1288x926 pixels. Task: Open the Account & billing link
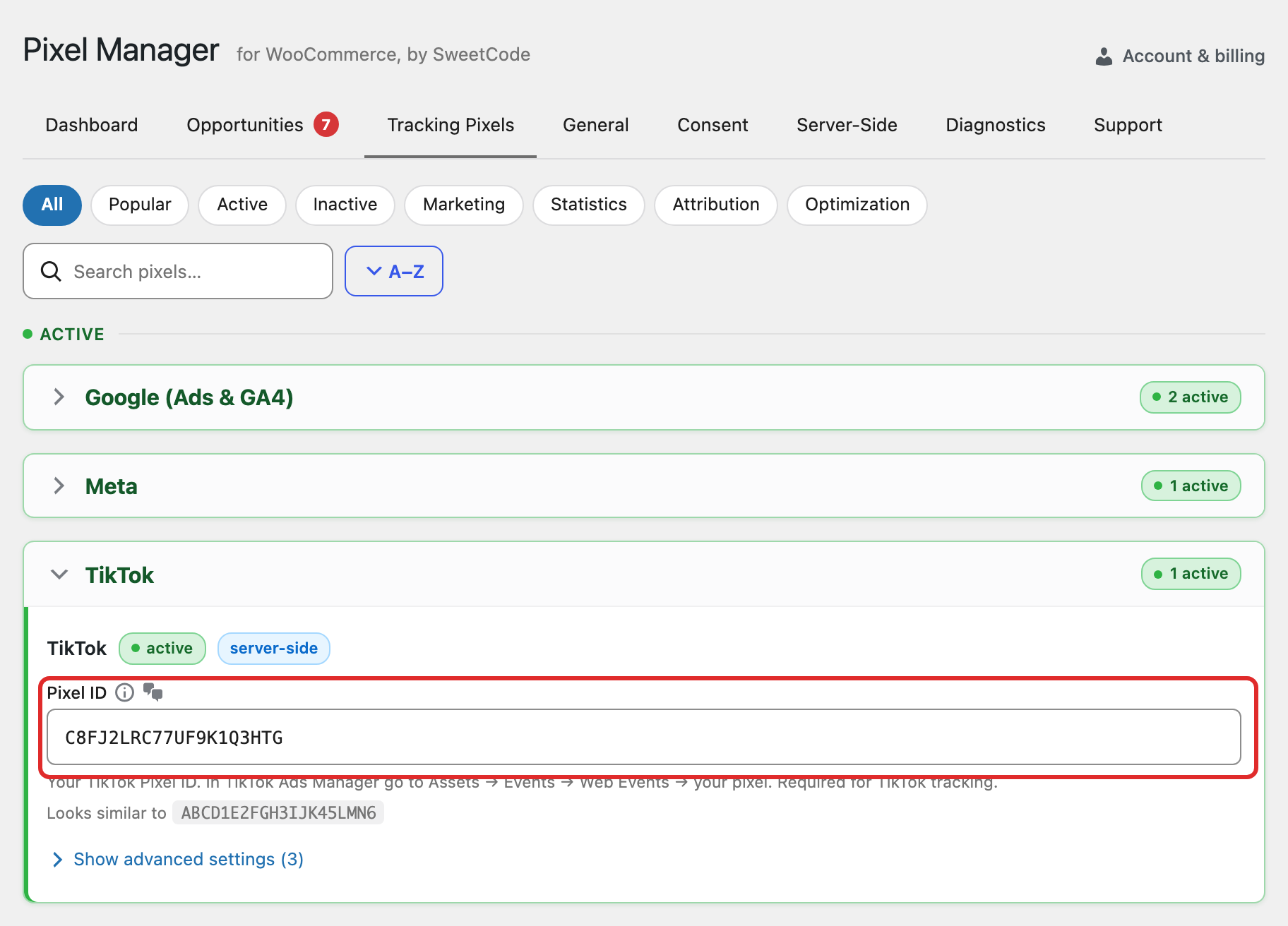[x=1179, y=56]
